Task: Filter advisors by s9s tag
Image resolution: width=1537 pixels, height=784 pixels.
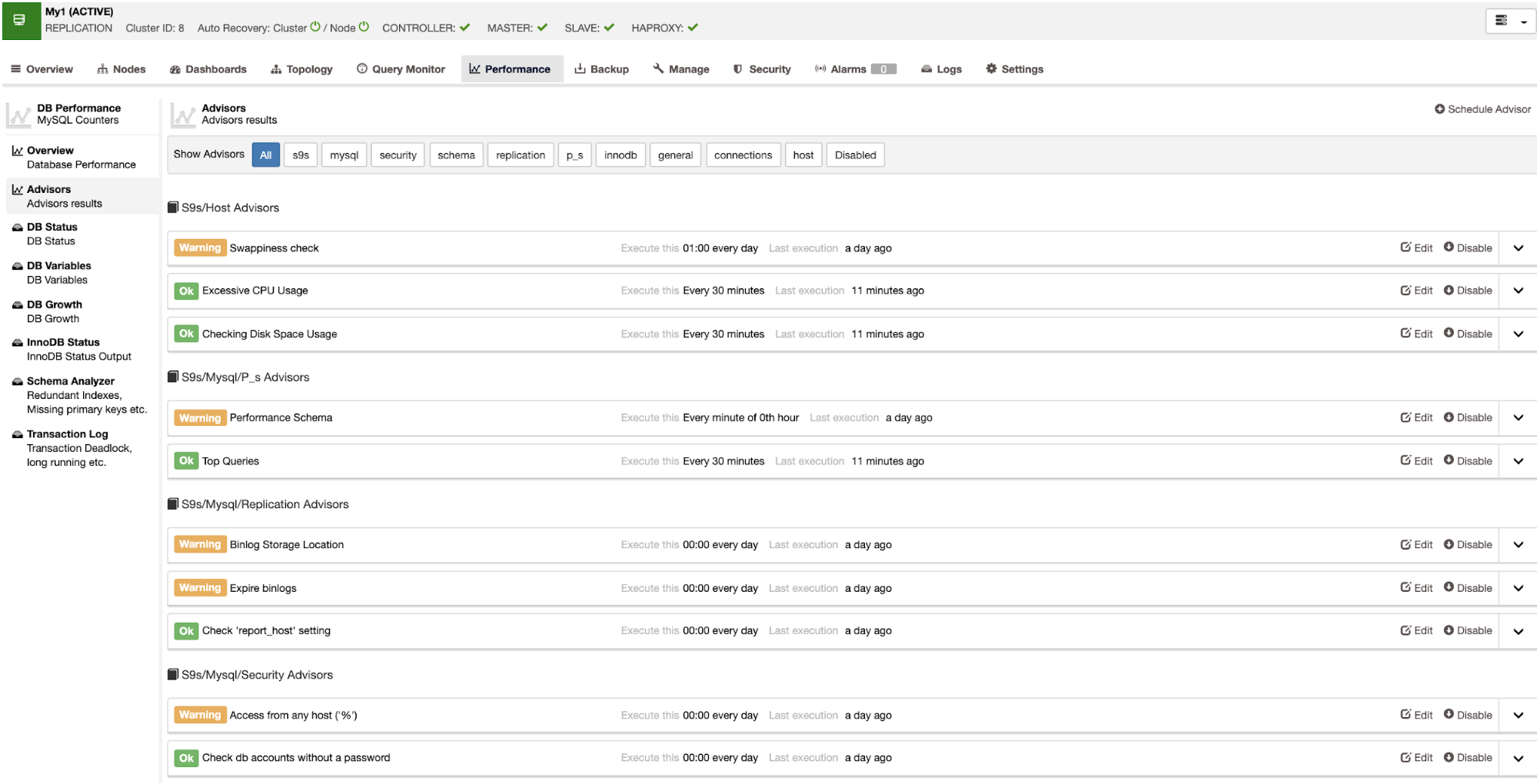Action: click(301, 155)
